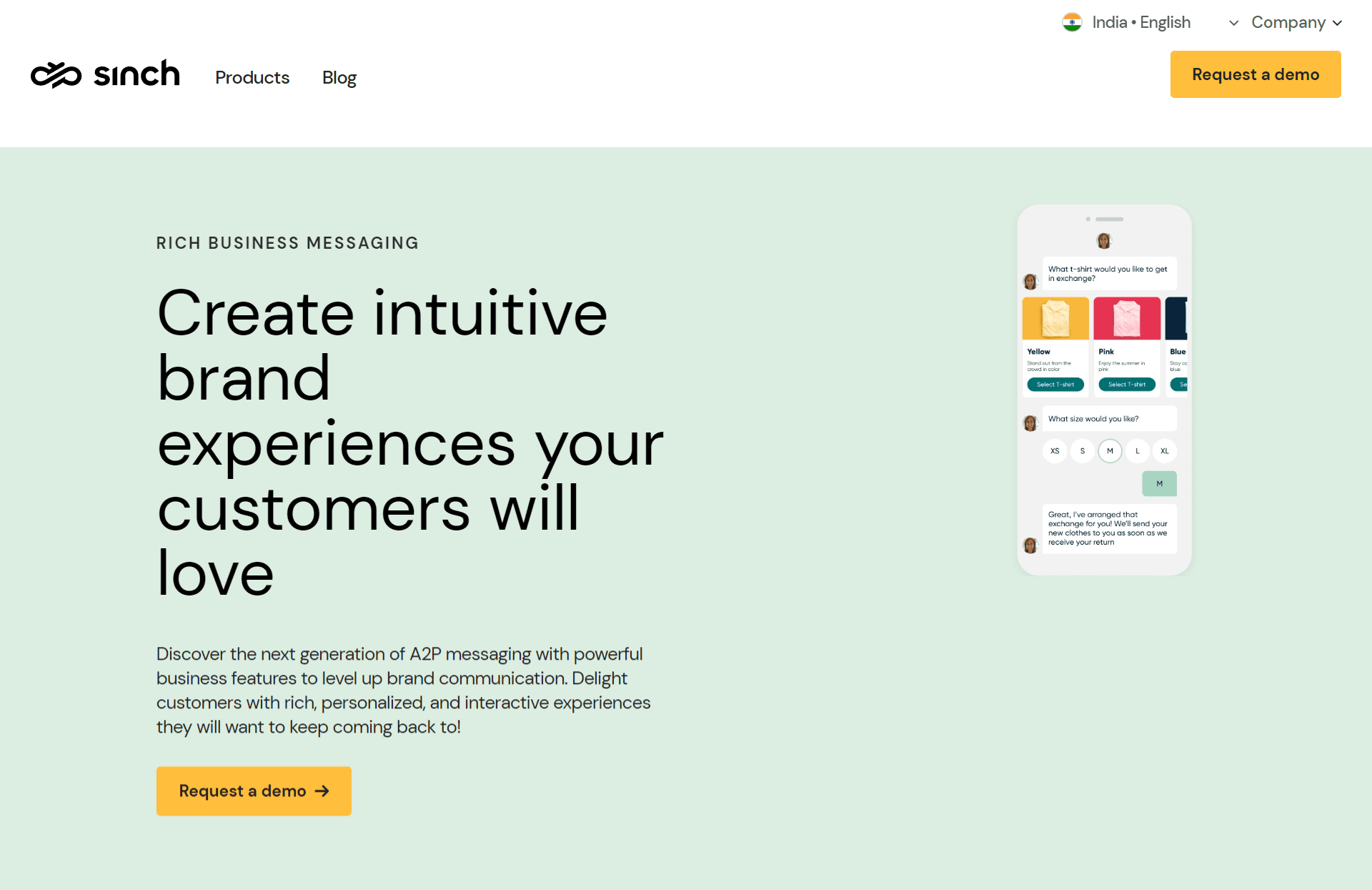
Task: Click the India flag icon
Action: click(1072, 22)
